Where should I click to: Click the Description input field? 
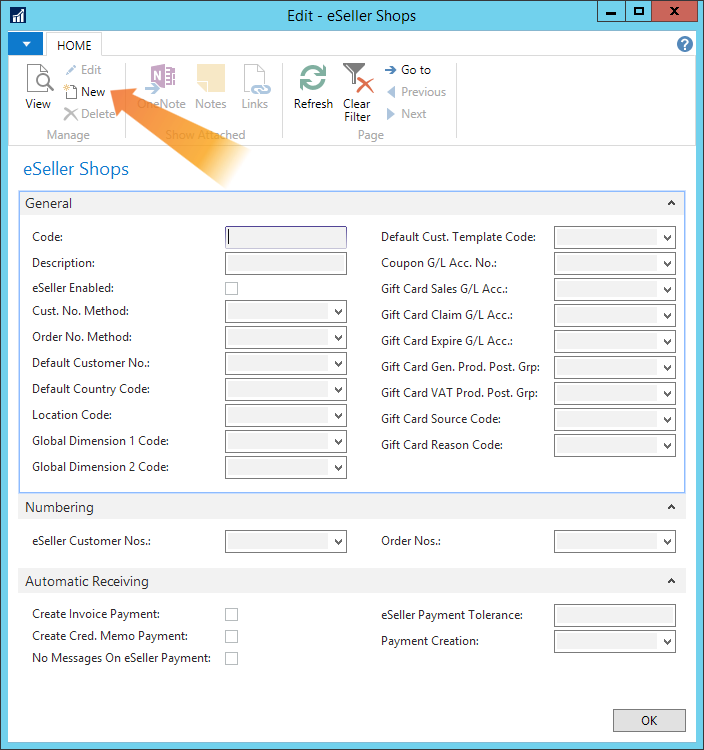pyautogui.click(x=286, y=264)
